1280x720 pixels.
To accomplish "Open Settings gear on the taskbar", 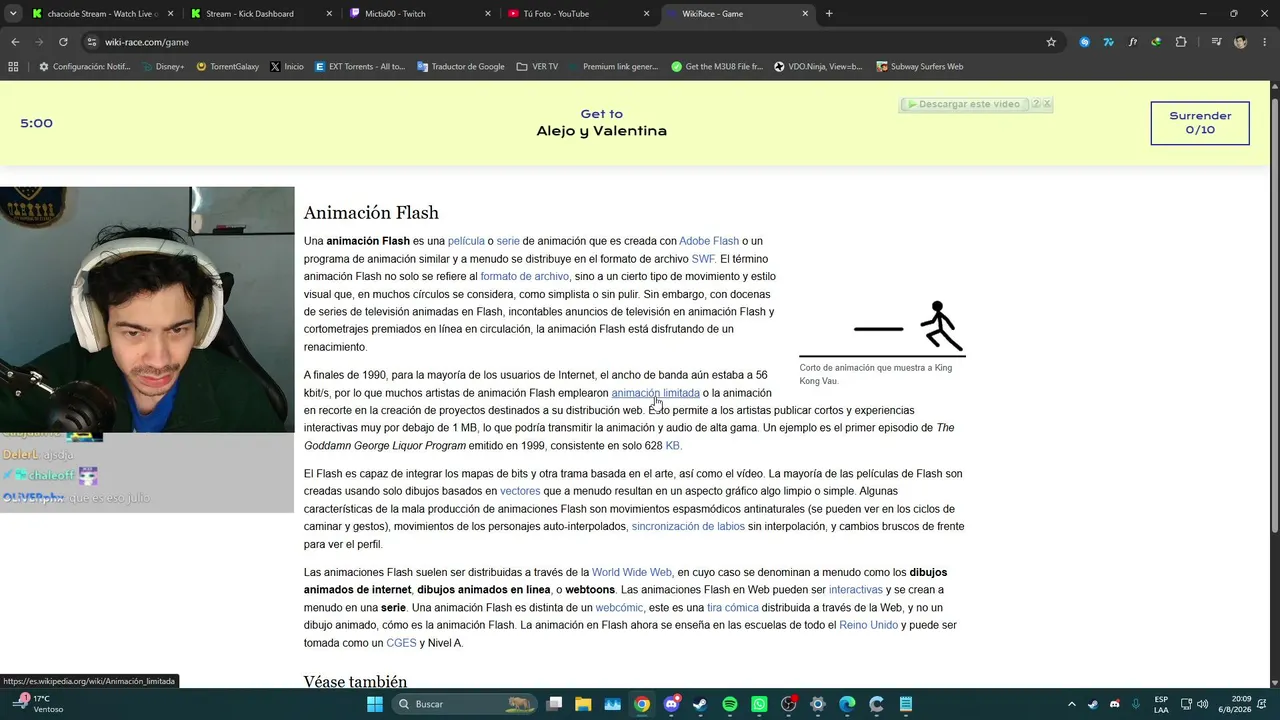I will [817, 704].
